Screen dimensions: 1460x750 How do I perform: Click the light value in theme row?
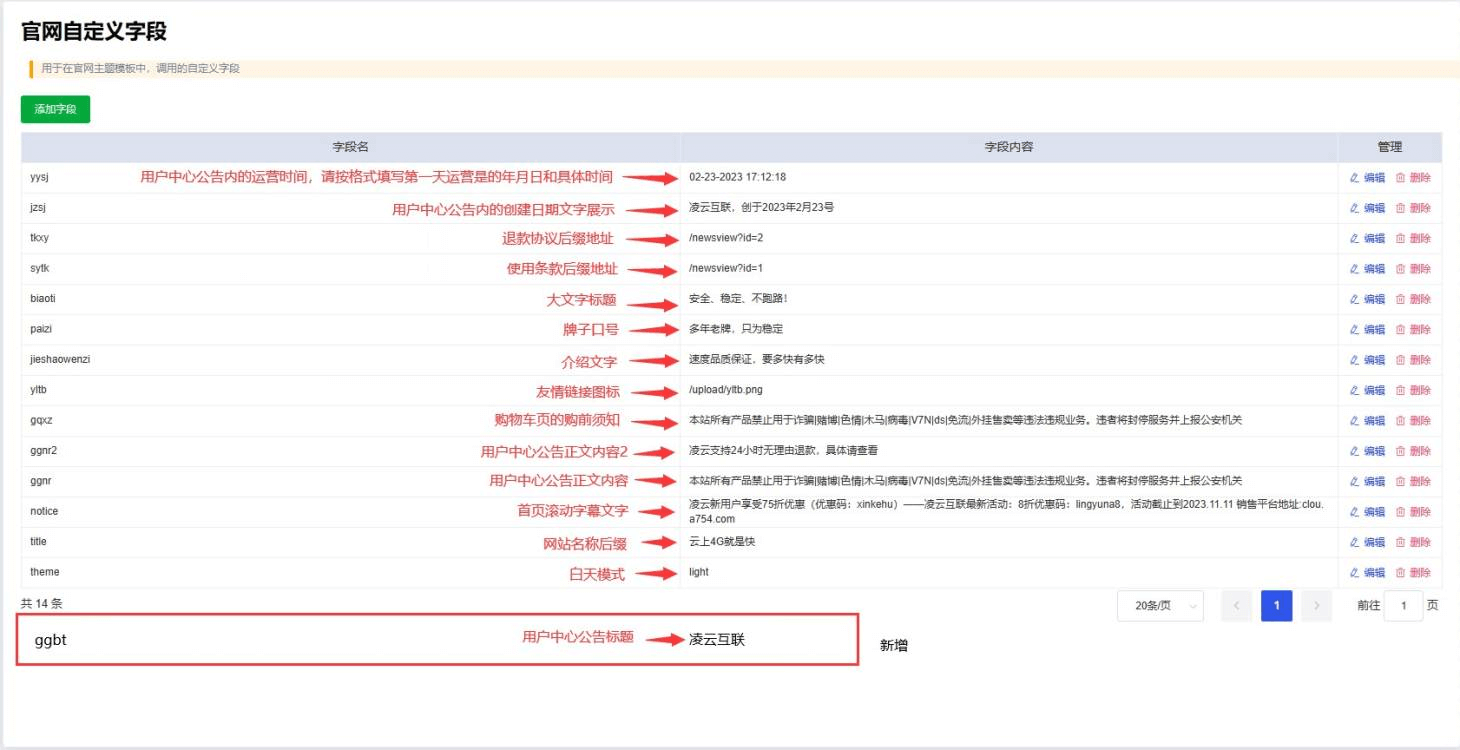[698, 572]
